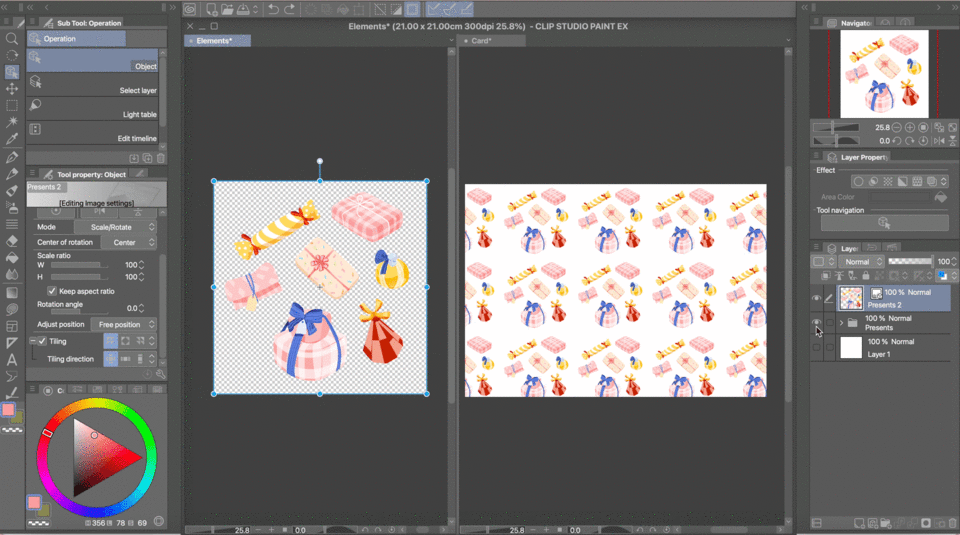Select the rectangle Selection area tool
Viewport: 960px width, 535px height.
point(12,105)
